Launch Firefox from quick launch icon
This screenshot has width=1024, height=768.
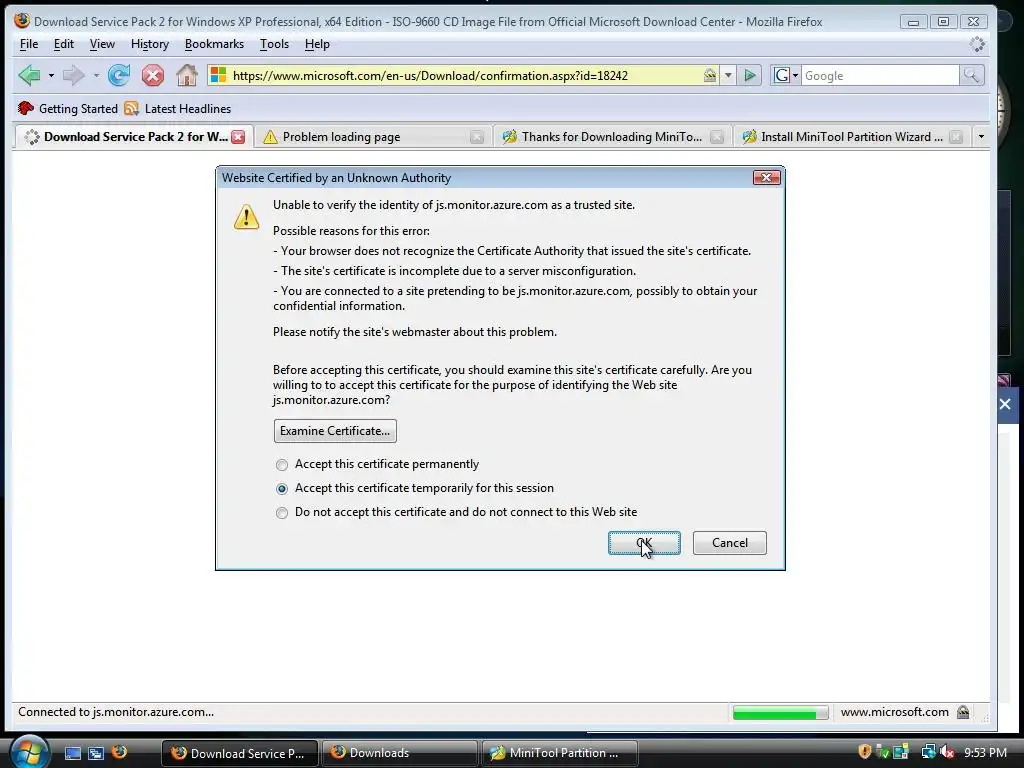120,752
